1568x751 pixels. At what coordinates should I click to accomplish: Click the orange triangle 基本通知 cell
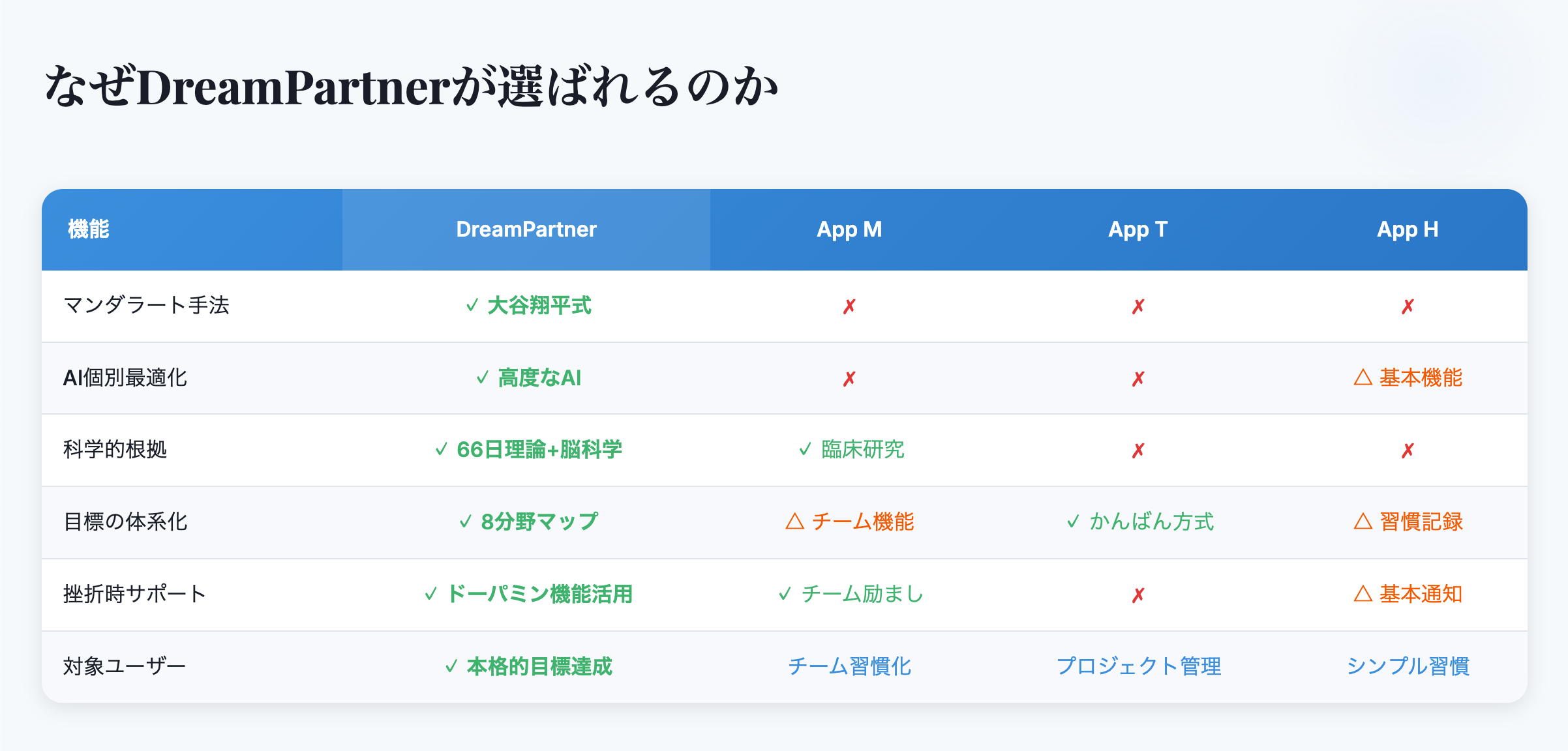point(1408,595)
